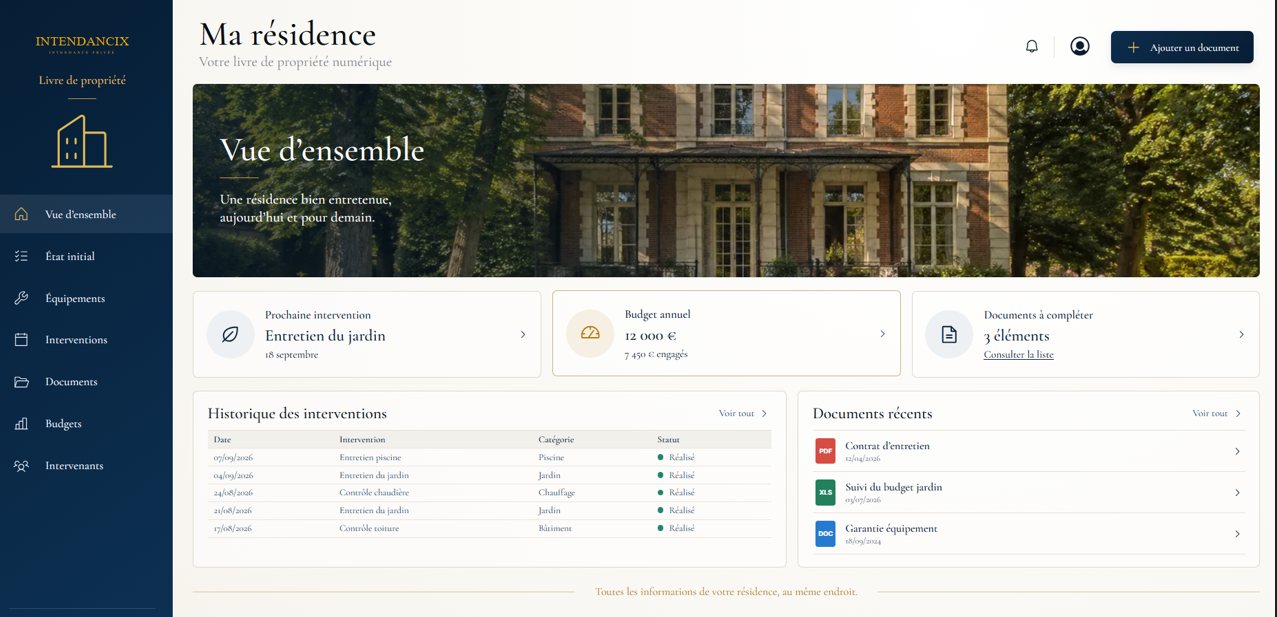This screenshot has width=1277, height=617.
Task: Open the notifications bell
Action: click(x=1032, y=46)
